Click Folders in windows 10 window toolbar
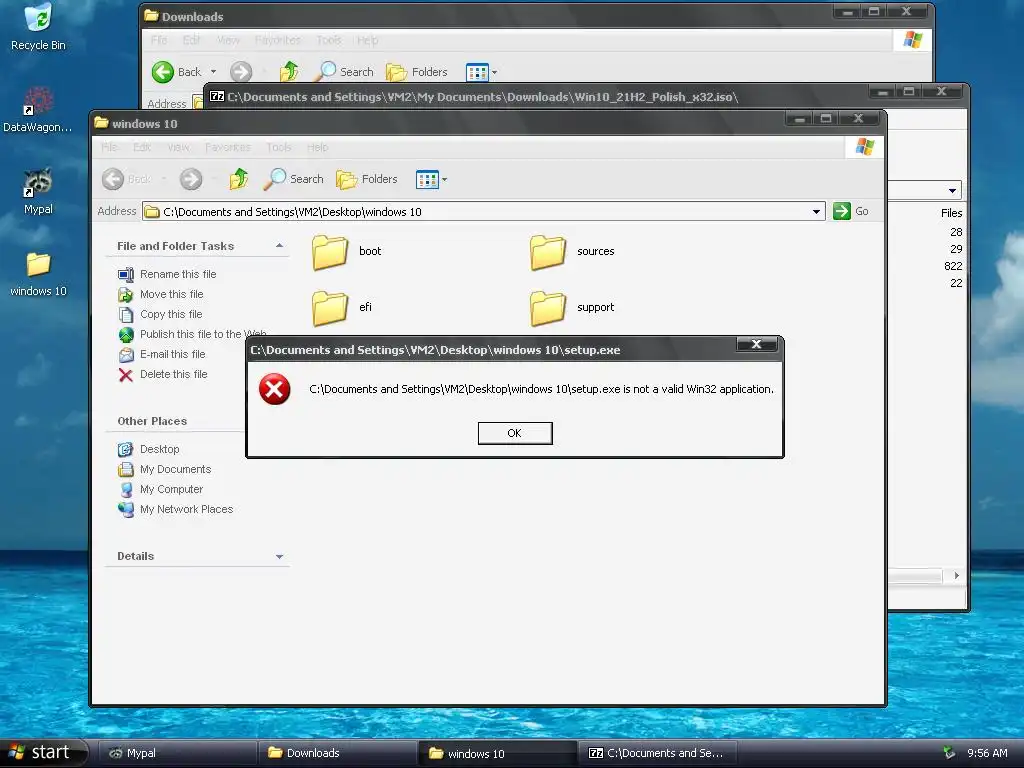This screenshot has height=768, width=1024. pos(367,179)
